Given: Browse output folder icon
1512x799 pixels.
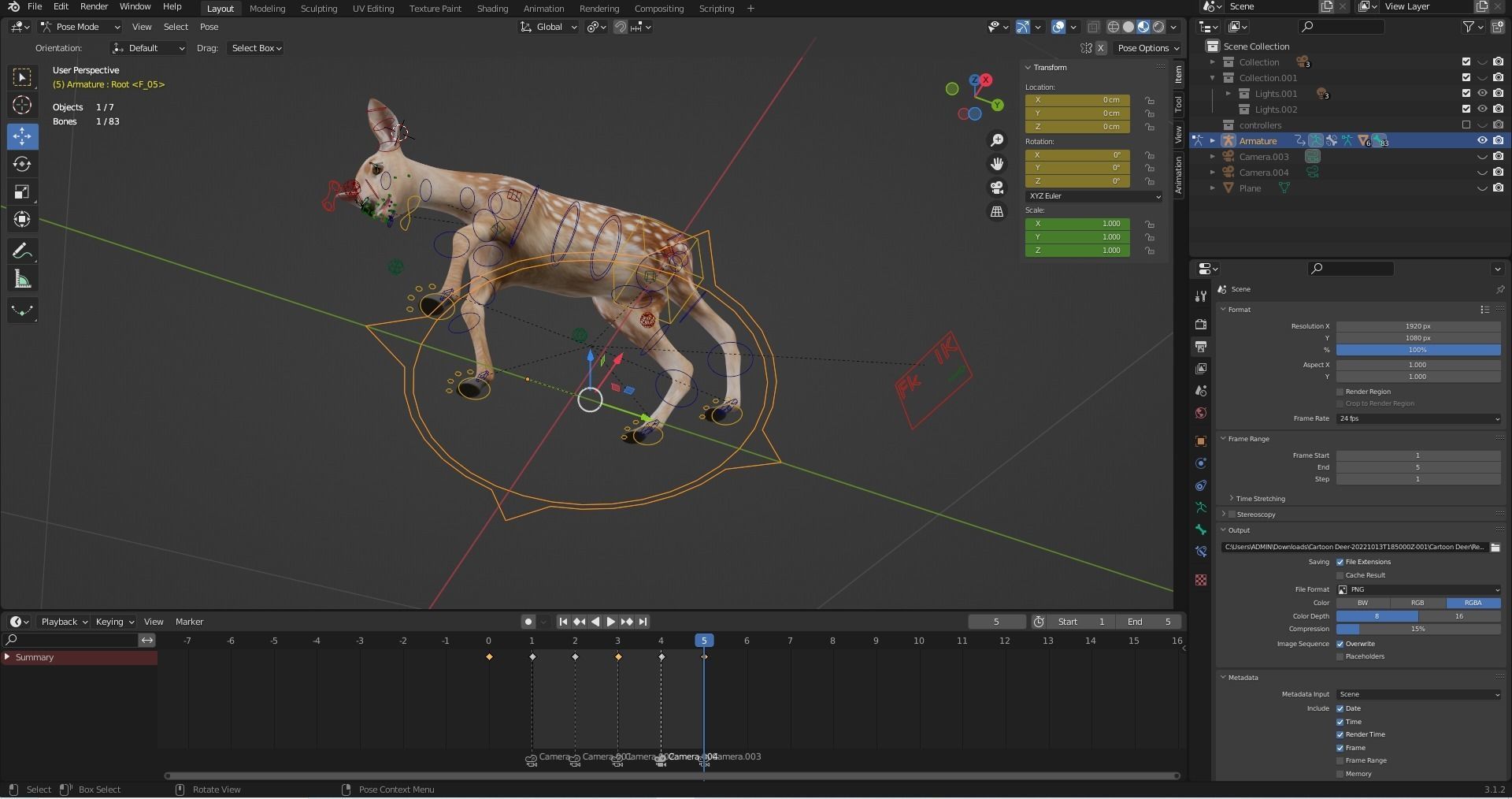Looking at the screenshot, I should pos(1495,547).
